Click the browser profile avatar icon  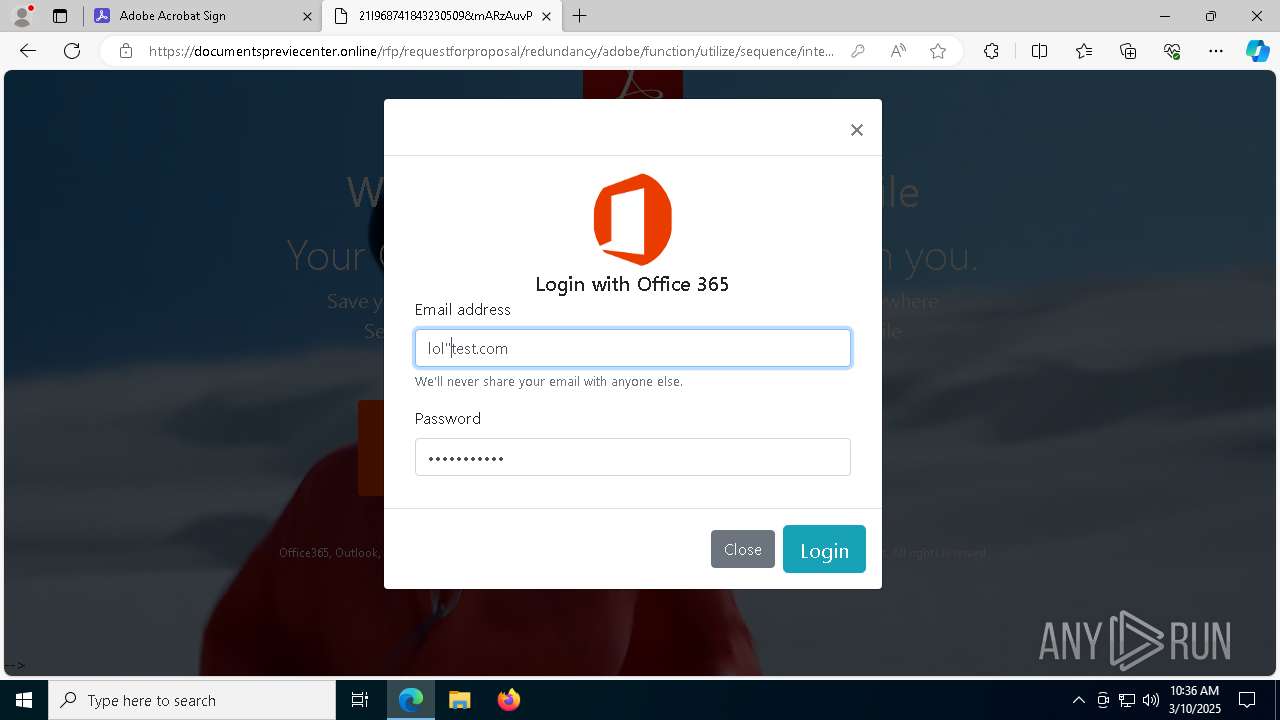22,16
